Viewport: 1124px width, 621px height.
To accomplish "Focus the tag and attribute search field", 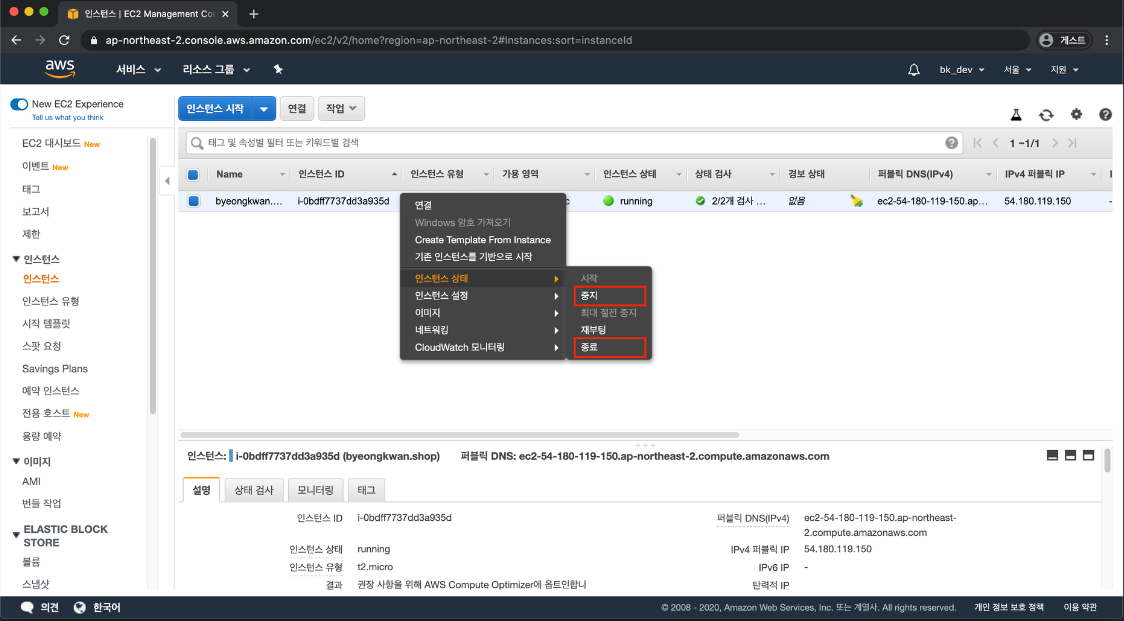I will (x=573, y=143).
